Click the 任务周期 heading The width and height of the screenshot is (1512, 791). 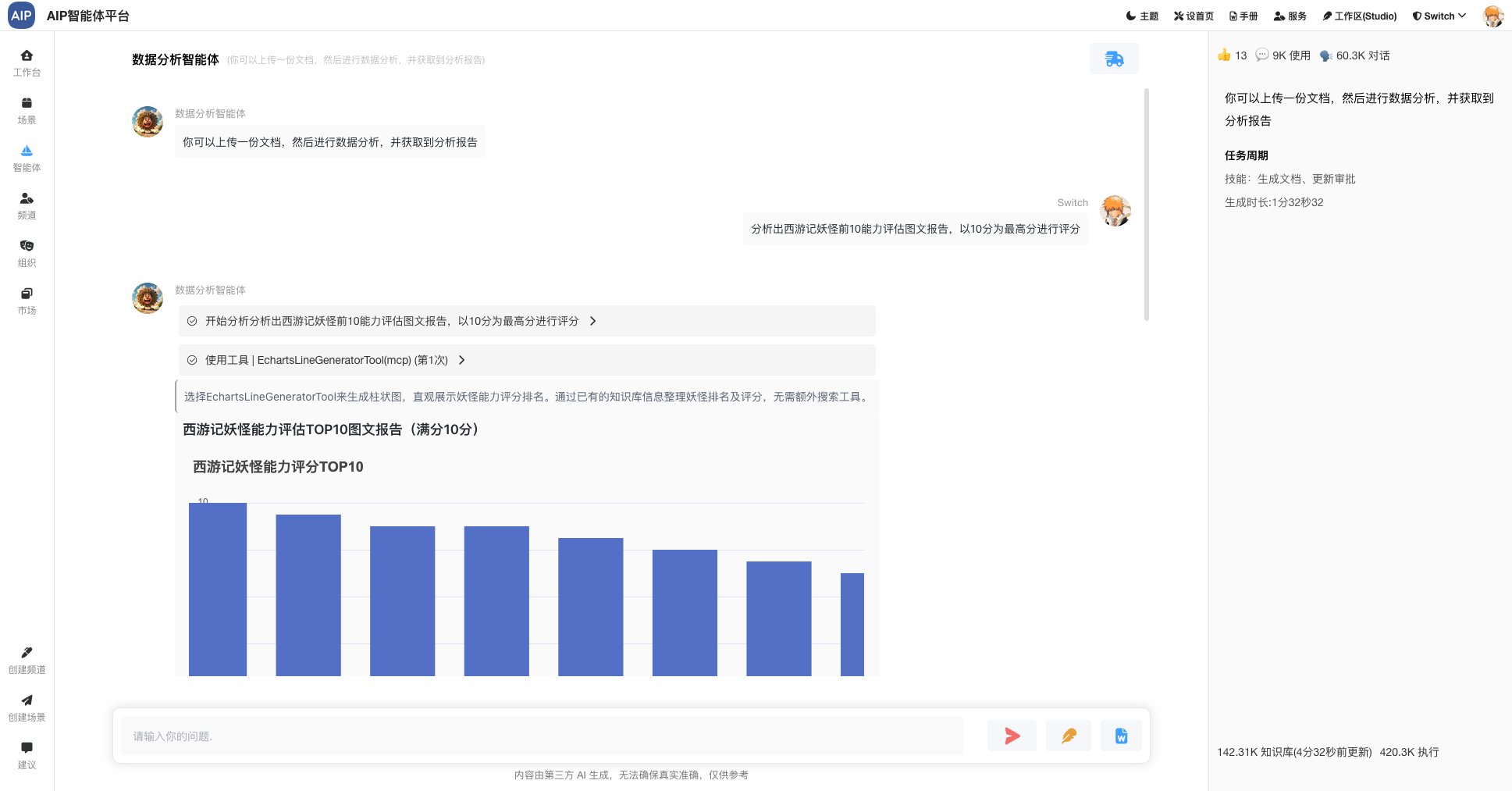click(1247, 155)
